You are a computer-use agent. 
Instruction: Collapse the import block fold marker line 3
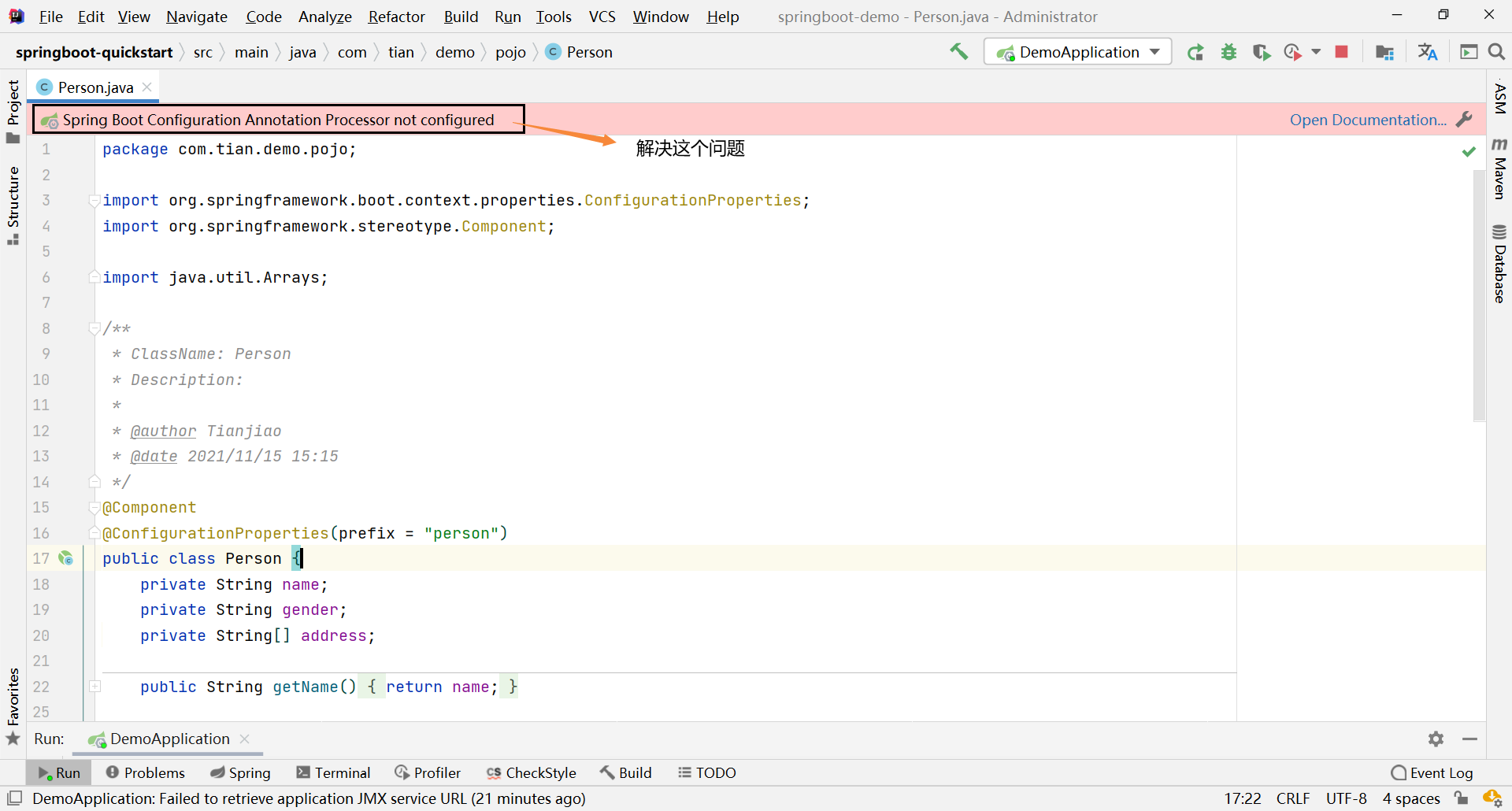tap(94, 201)
